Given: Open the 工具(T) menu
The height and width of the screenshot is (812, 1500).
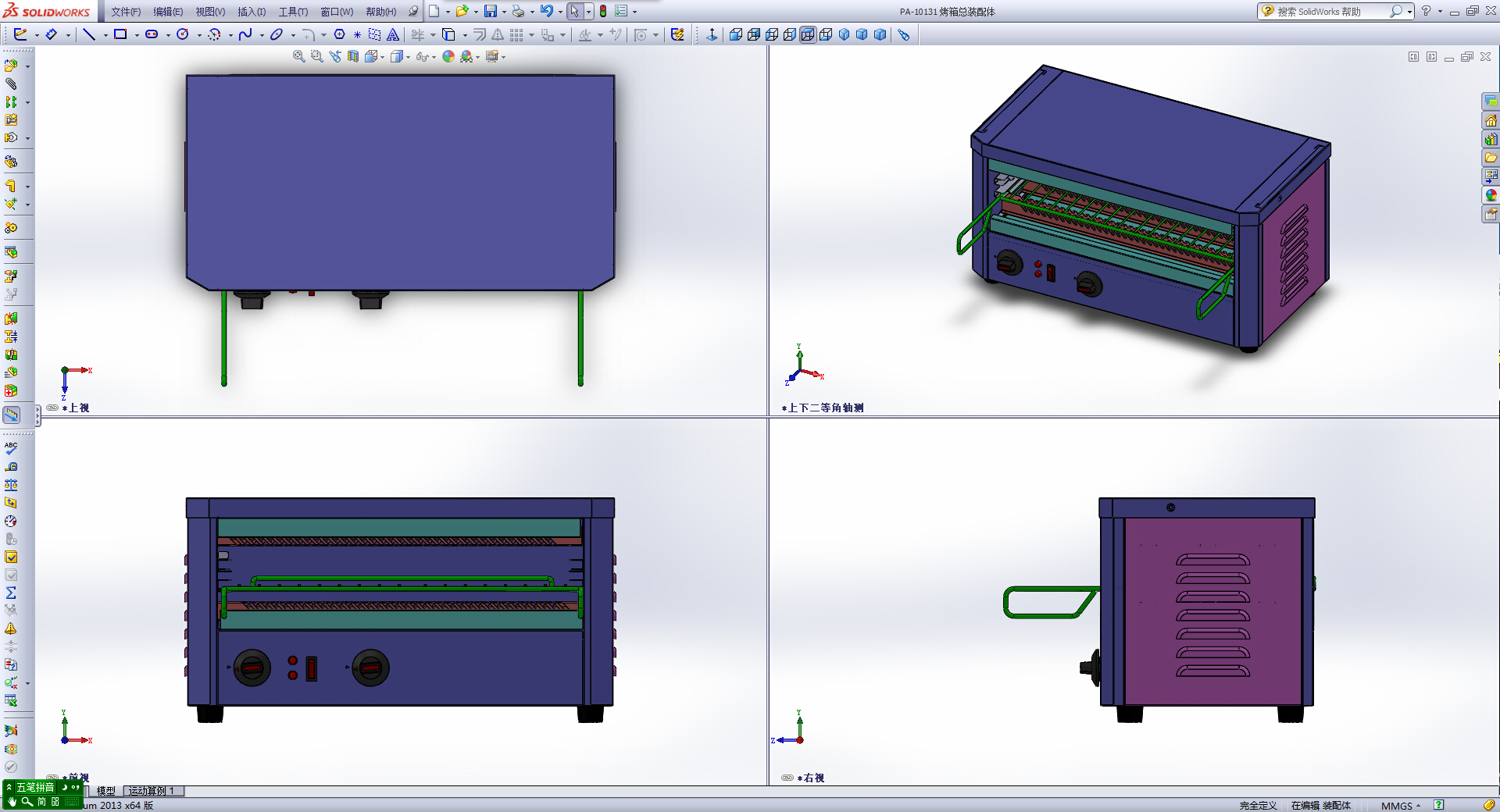Looking at the screenshot, I should tap(293, 12).
